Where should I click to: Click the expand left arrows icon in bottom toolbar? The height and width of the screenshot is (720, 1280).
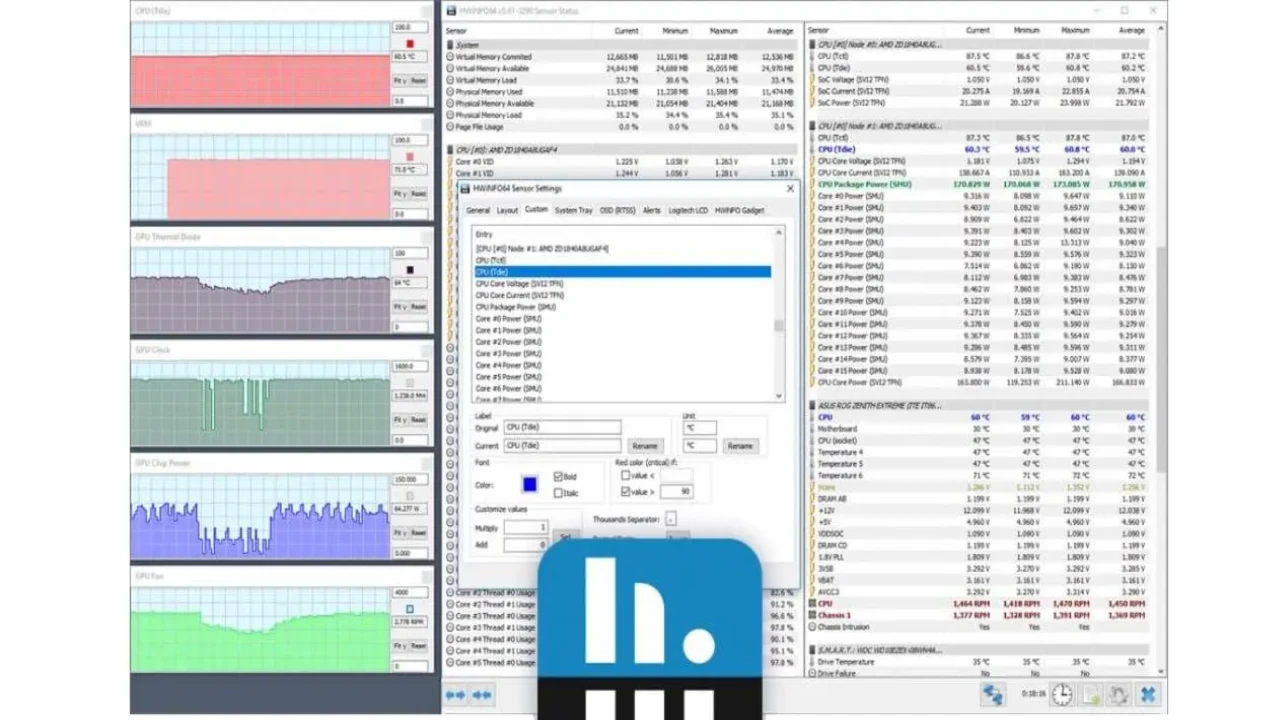tap(455, 694)
